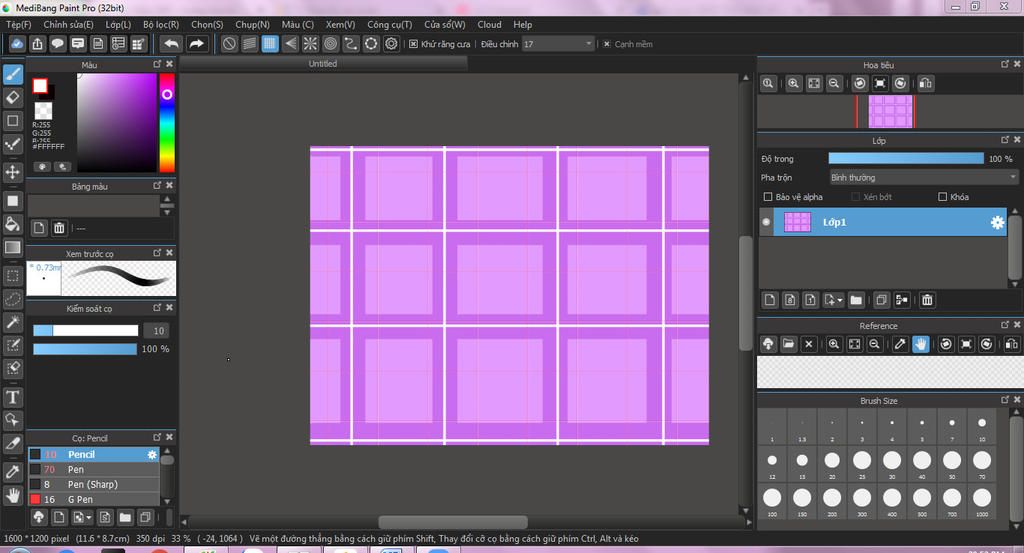
Task: Duplicate layer icon in Lớp panel
Action: pyautogui.click(x=881, y=300)
